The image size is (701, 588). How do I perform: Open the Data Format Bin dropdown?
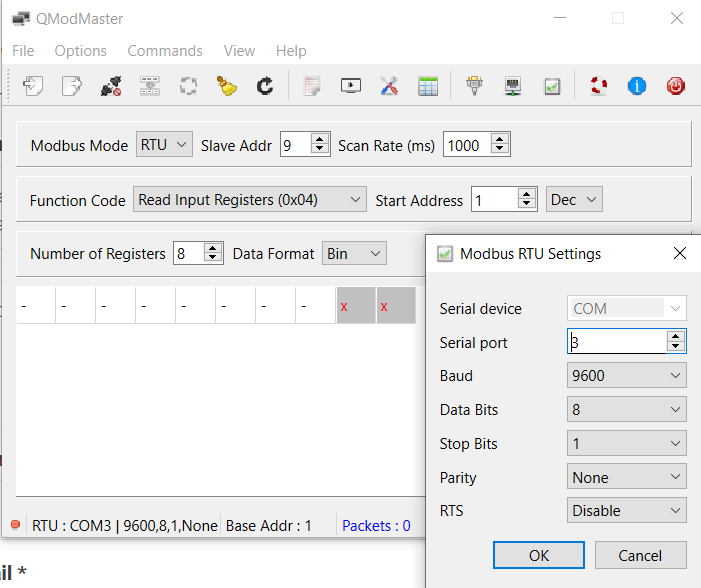[354, 254]
